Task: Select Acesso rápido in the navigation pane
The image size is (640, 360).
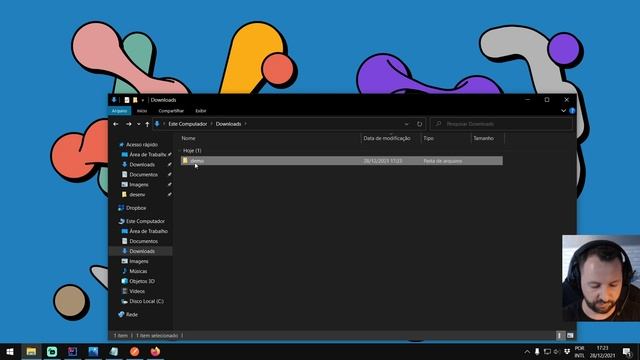Action: coord(141,144)
